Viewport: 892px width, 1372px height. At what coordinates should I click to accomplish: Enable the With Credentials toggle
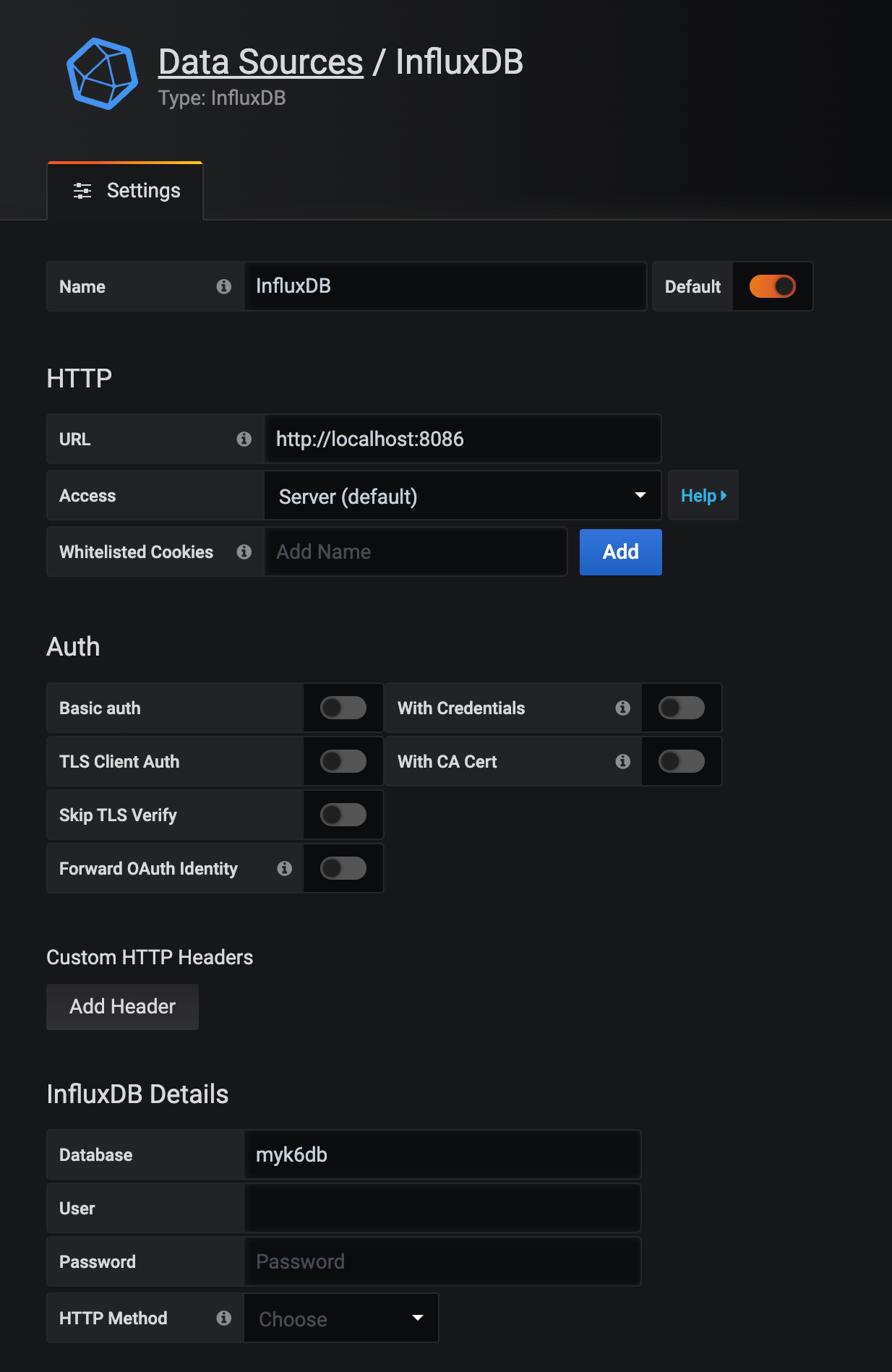coord(682,708)
